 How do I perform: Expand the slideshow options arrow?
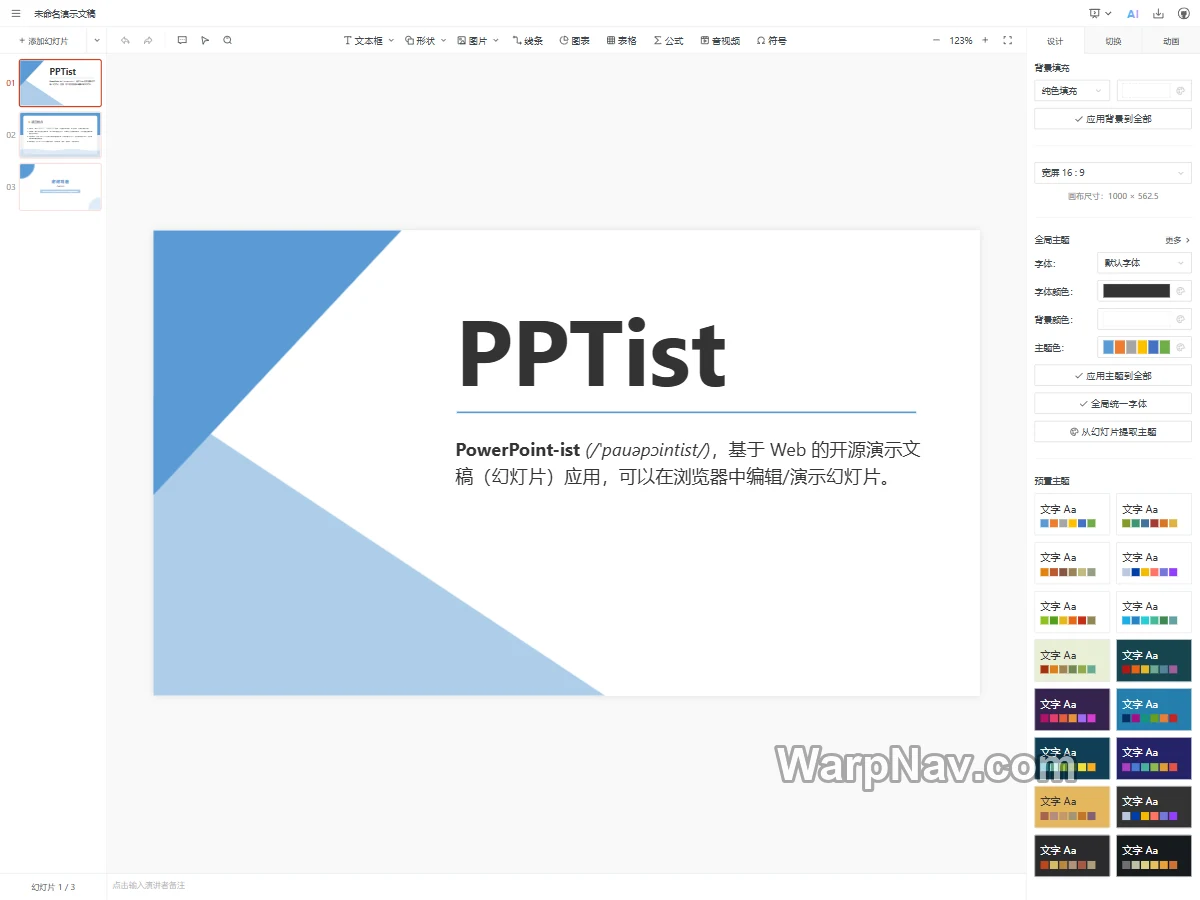1108,13
